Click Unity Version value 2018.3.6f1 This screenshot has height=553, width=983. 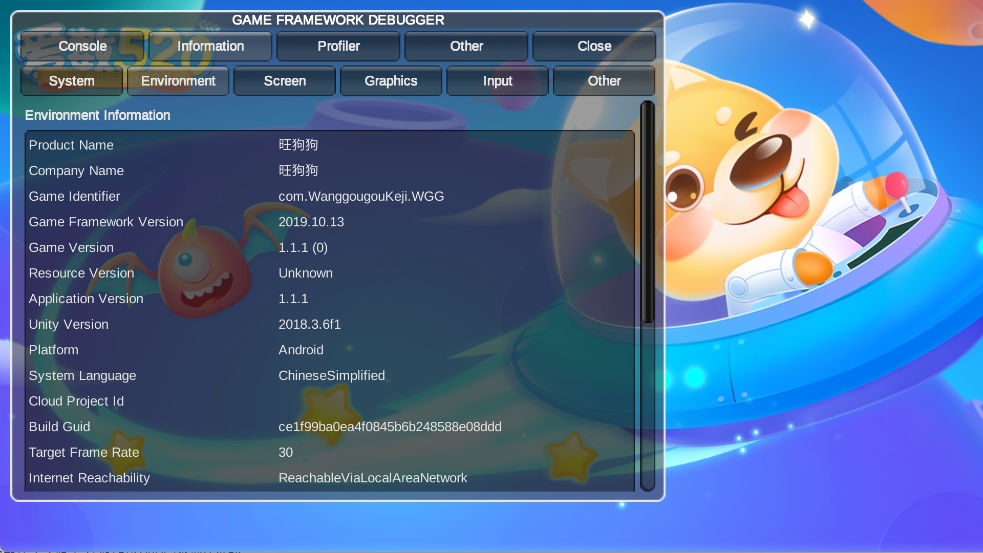coord(310,325)
